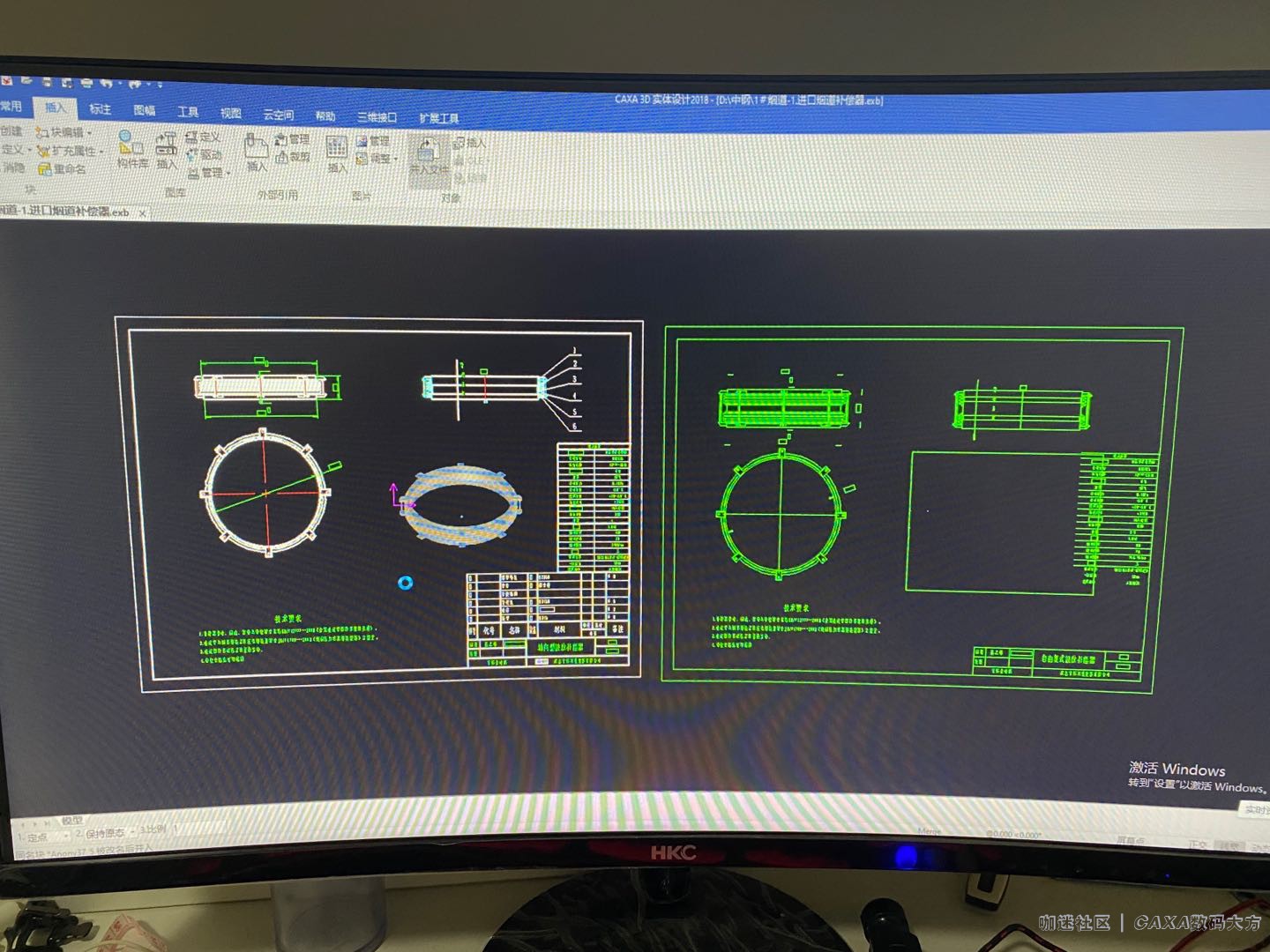The width and height of the screenshot is (1270, 952).
Task: Click 消隐 in the 块 group
Action: (12, 167)
